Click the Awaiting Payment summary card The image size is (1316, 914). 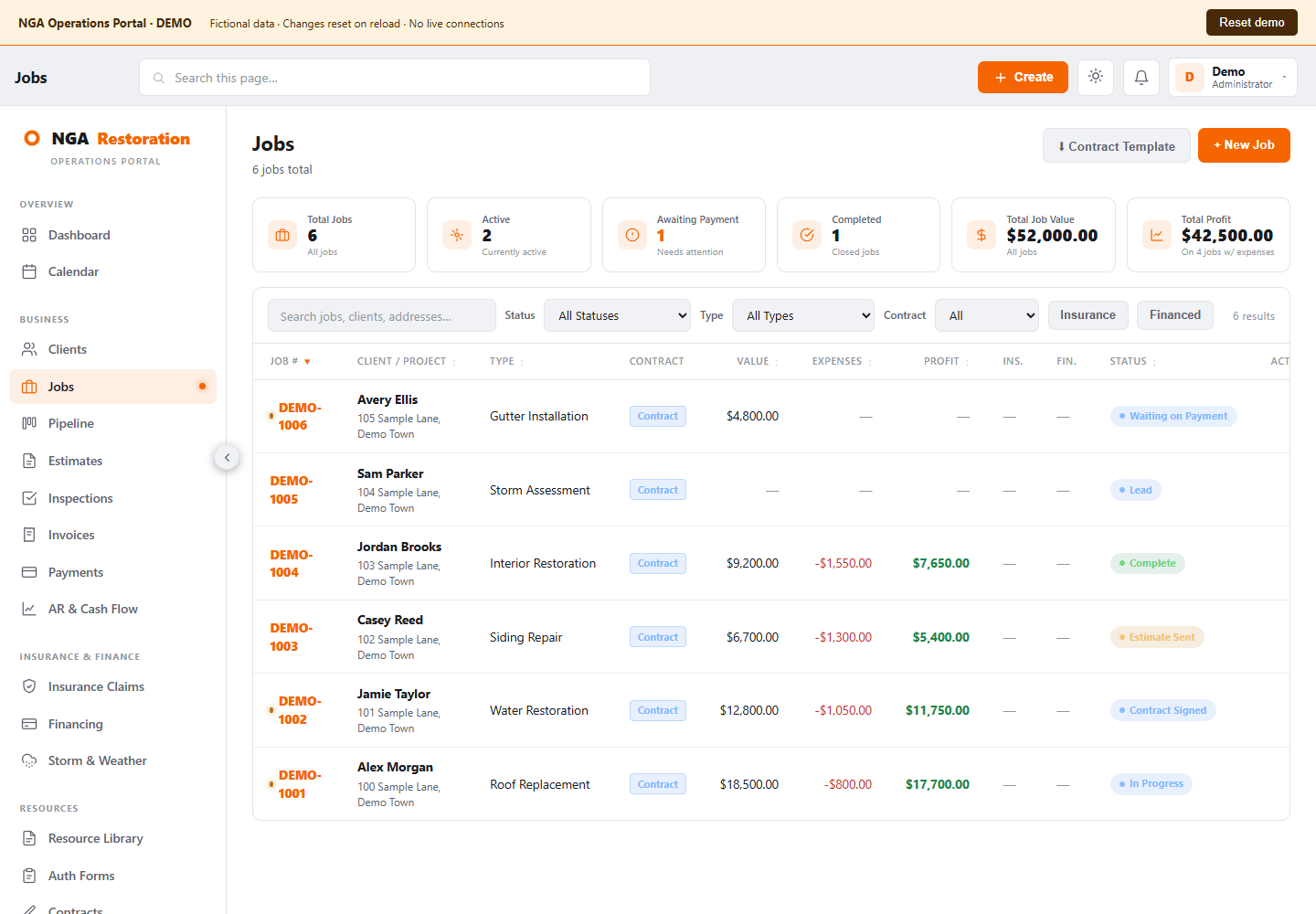pyautogui.click(x=684, y=235)
